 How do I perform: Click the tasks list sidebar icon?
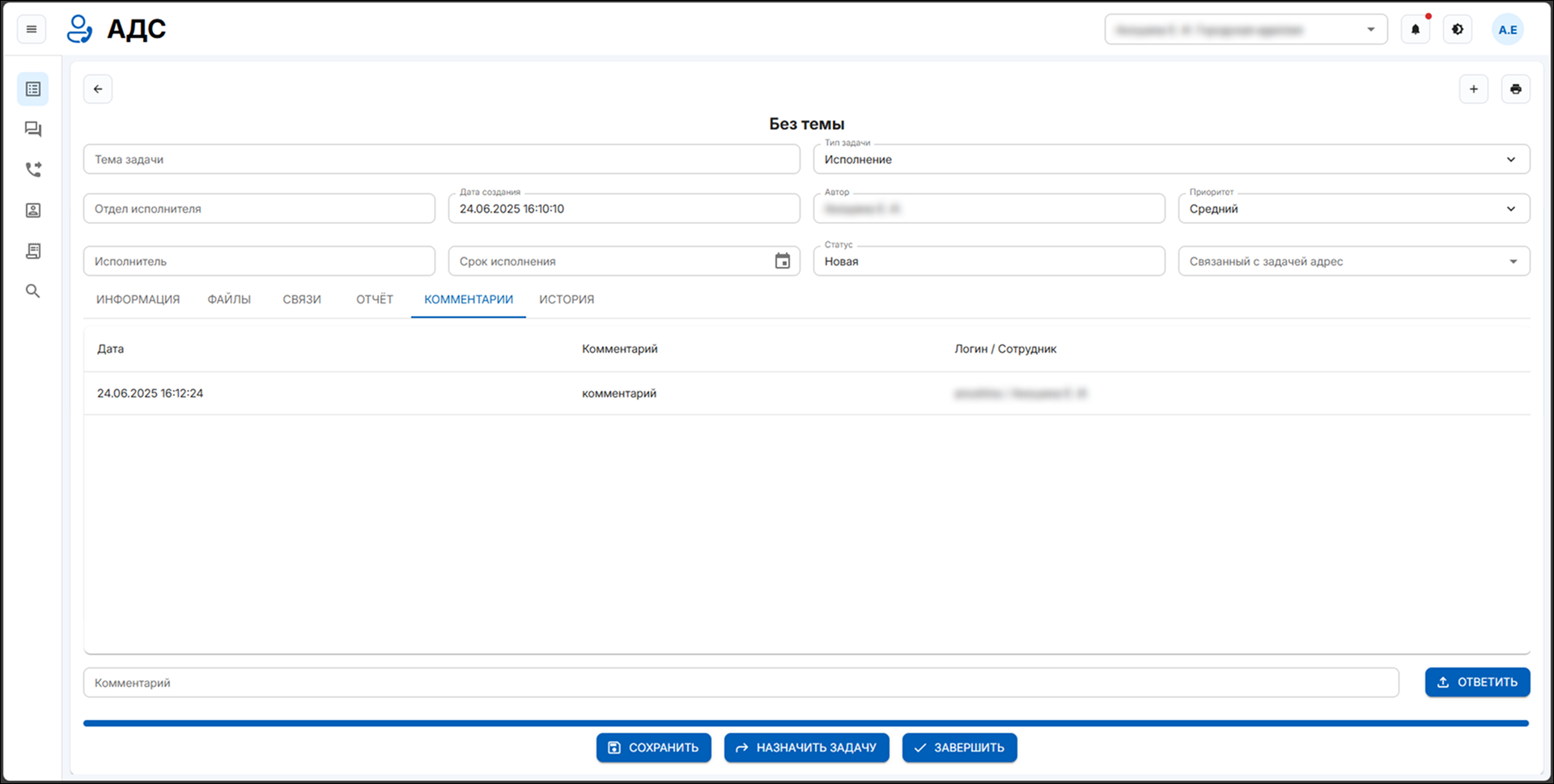coord(33,89)
